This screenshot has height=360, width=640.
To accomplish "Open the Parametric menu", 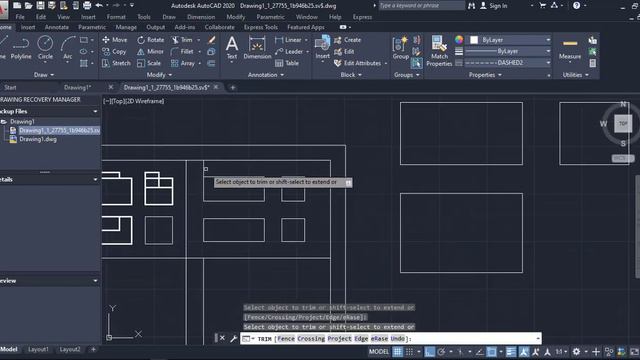I will click(270, 17).
